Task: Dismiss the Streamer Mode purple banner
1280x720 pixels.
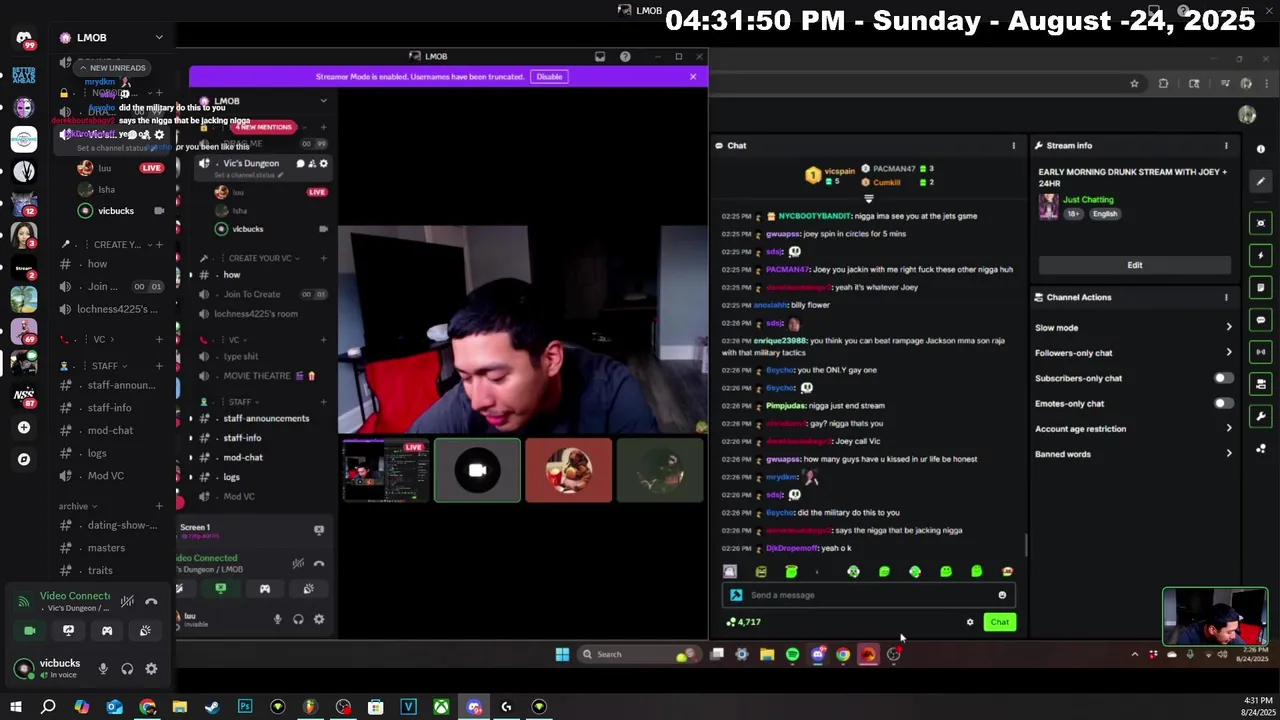Action: point(692,77)
